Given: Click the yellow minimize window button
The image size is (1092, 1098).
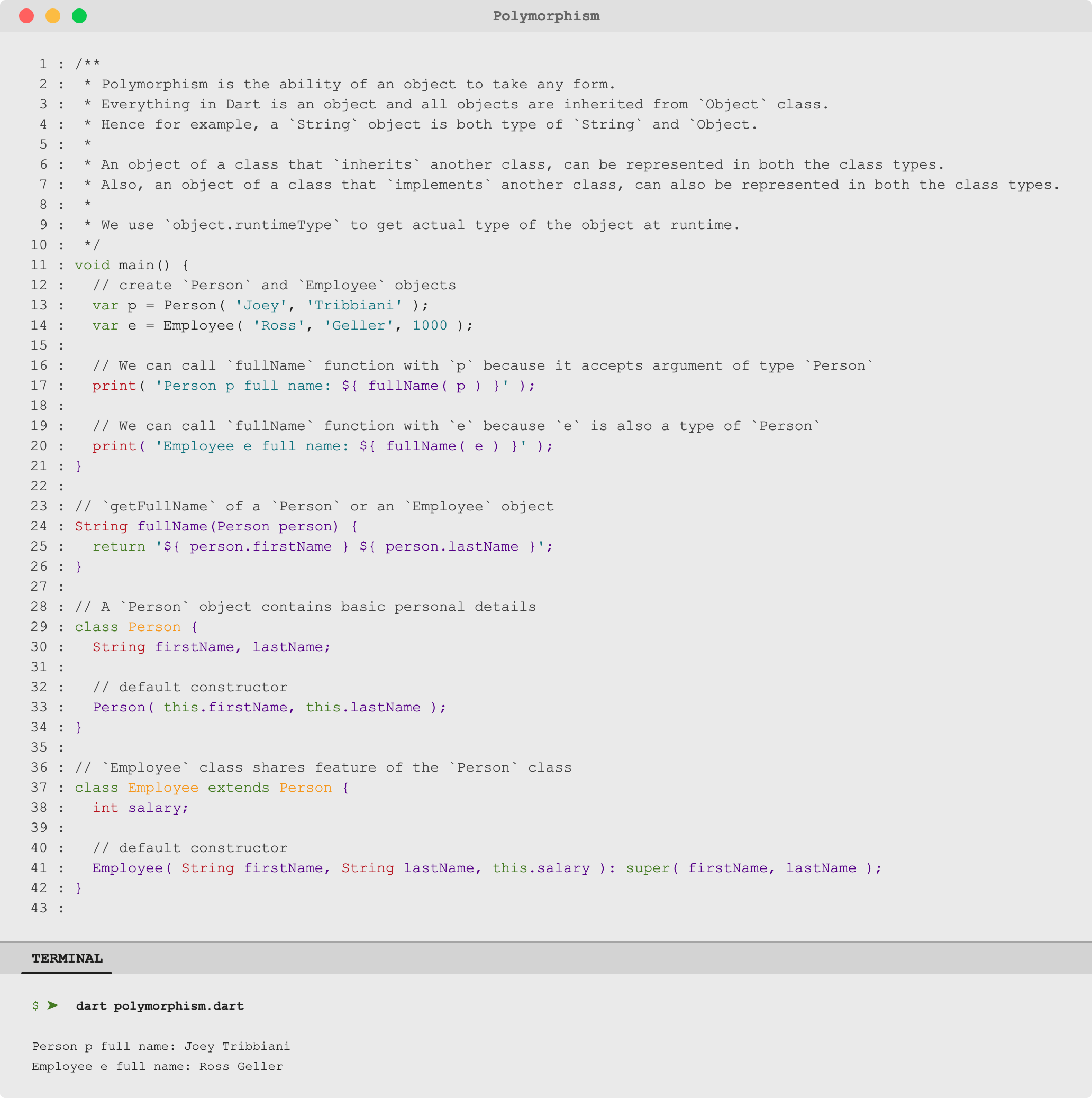Looking at the screenshot, I should pos(53,16).
